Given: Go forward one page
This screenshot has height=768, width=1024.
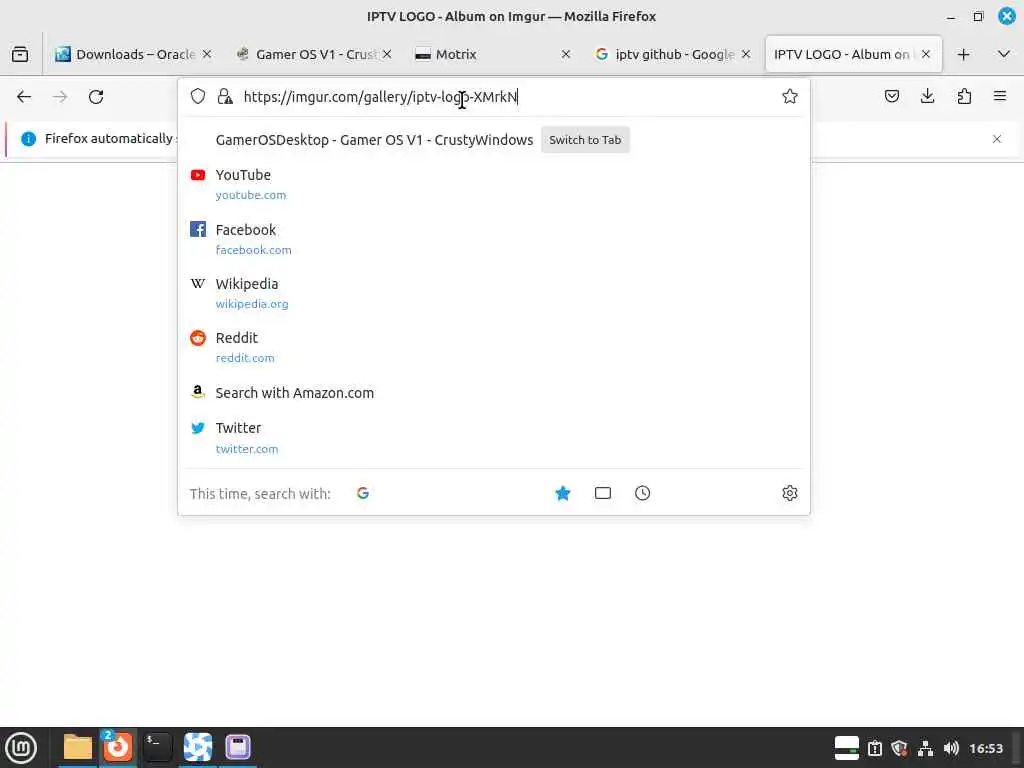Looking at the screenshot, I should pyautogui.click(x=60, y=97).
